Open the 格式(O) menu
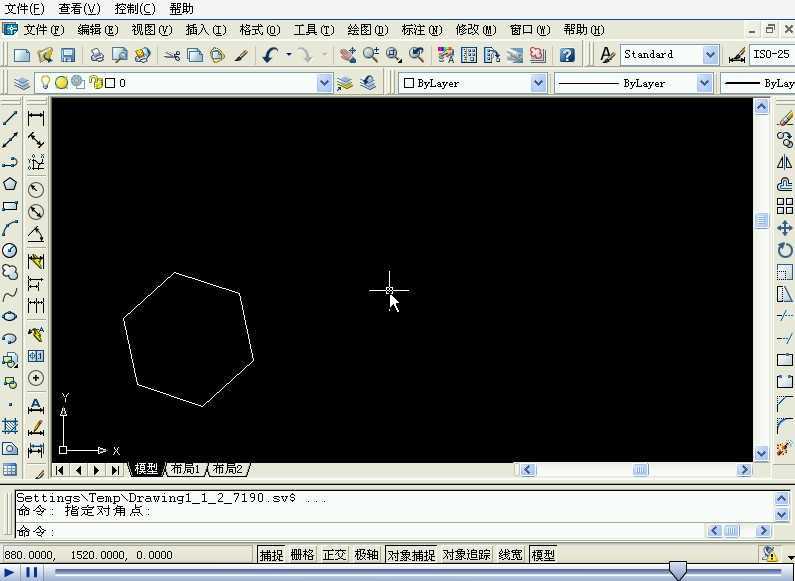795x581 pixels. (260, 30)
